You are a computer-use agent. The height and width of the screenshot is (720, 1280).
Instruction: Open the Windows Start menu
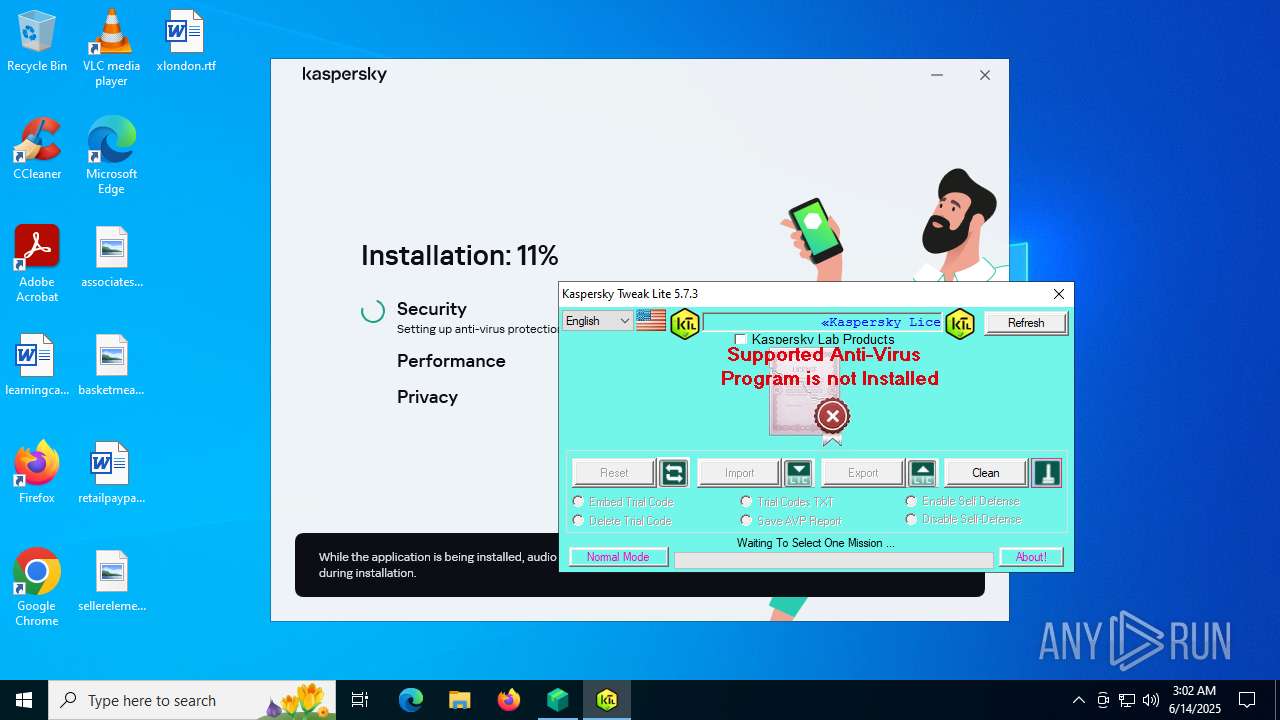24,700
